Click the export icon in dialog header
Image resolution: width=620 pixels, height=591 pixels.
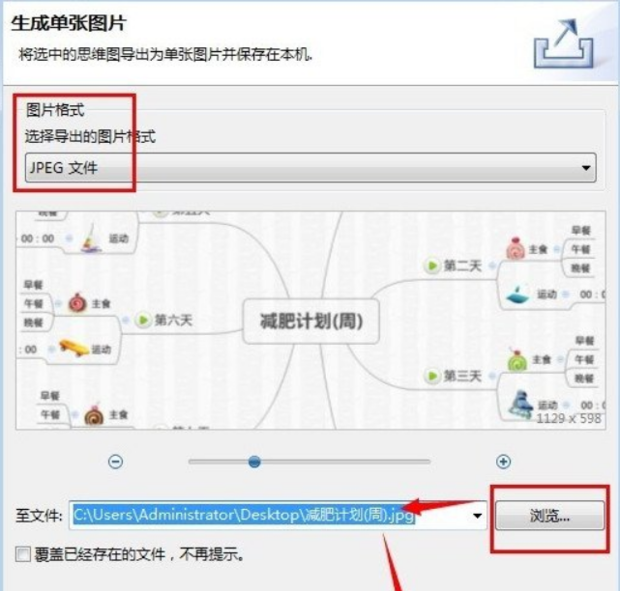563,43
